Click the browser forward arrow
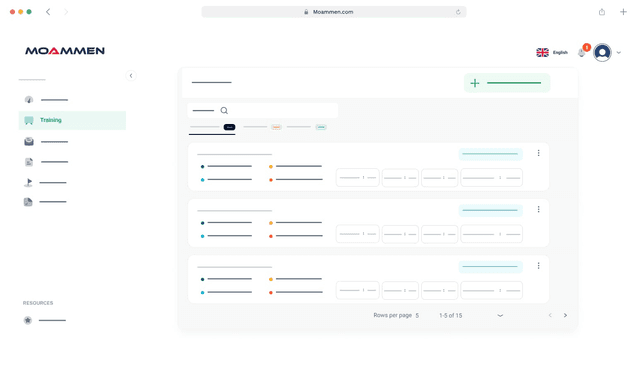The image size is (640, 372). (66, 12)
